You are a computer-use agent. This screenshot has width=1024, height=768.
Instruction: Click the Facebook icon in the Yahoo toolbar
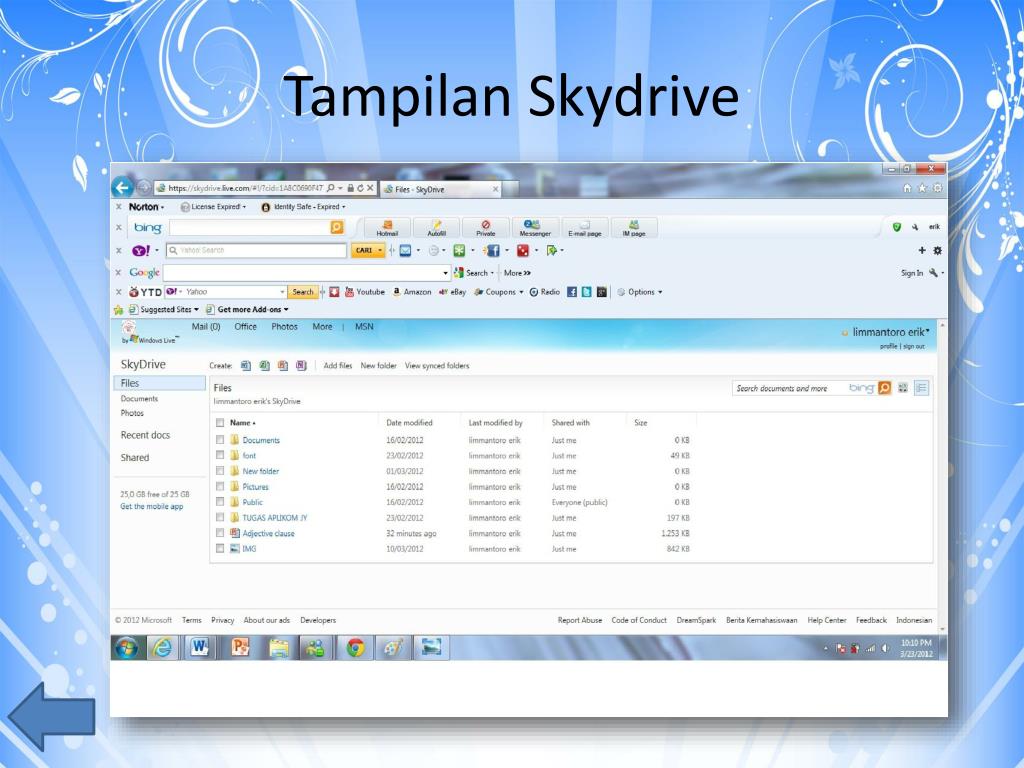492,250
